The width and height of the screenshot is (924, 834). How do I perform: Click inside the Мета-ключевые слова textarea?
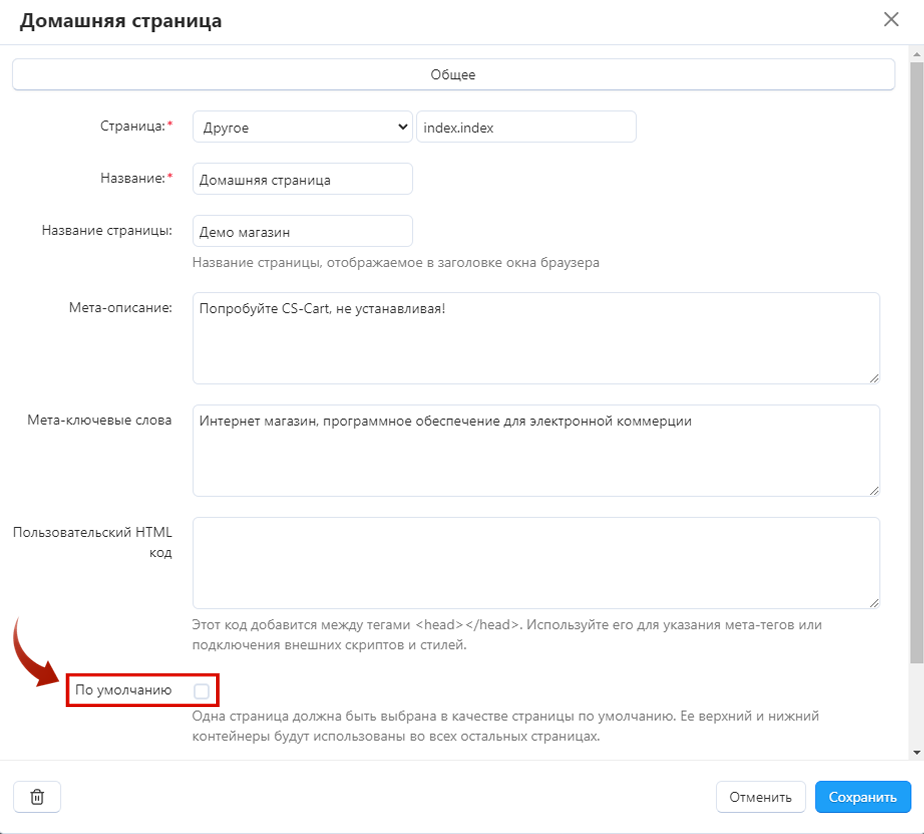click(x=536, y=451)
